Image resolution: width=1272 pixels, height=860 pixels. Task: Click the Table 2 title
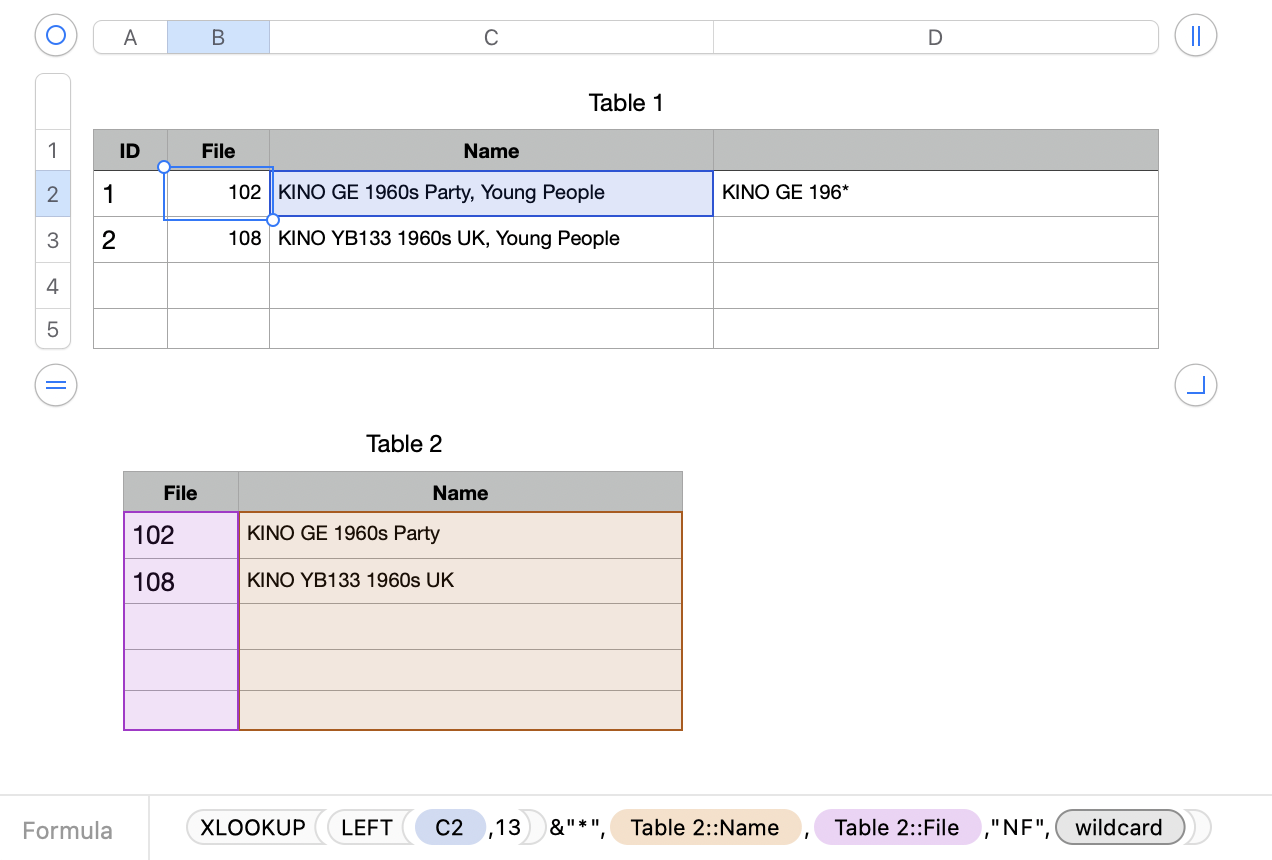(x=404, y=444)
